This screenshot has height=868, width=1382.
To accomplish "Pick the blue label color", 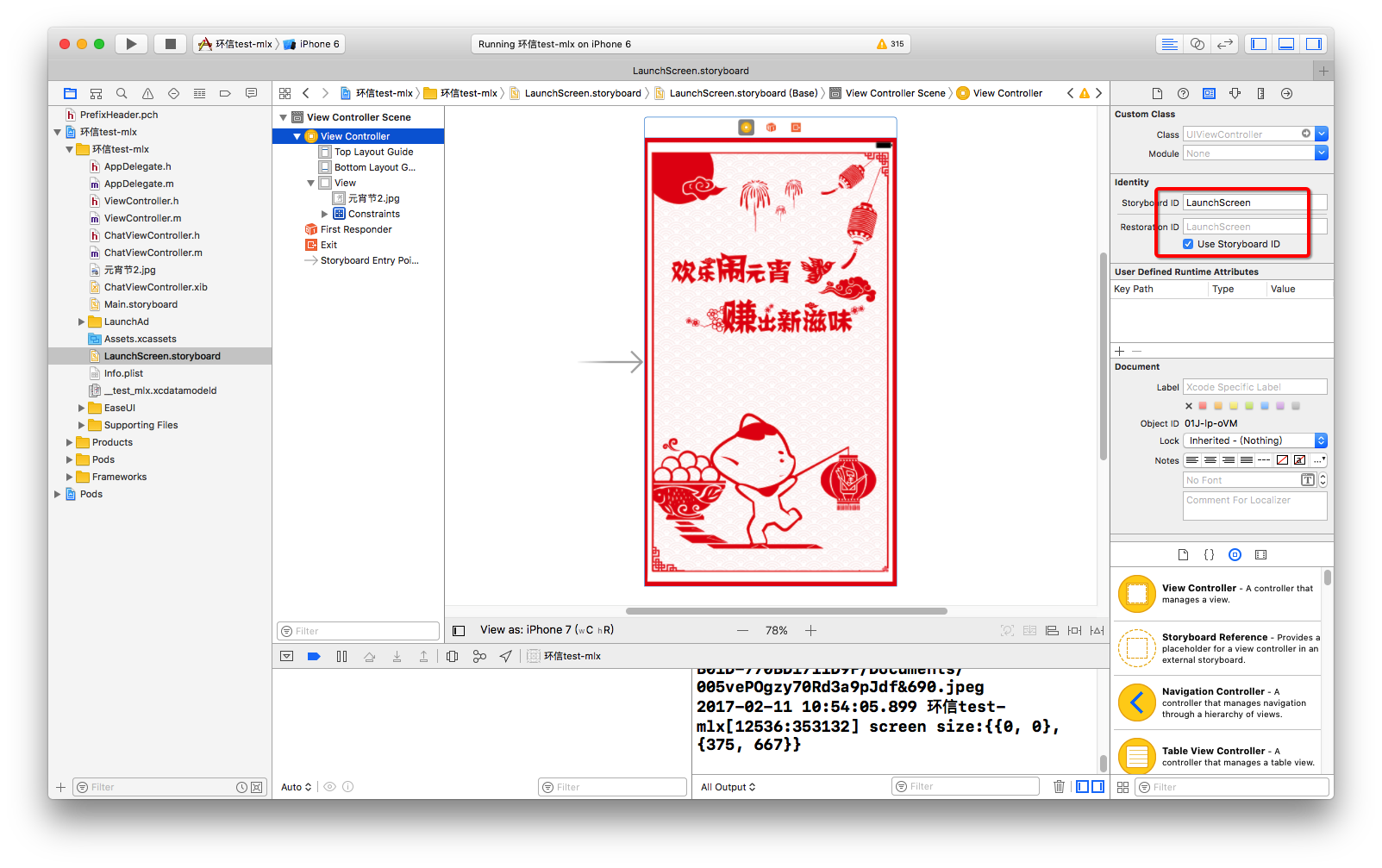I will click(1265, 405).
